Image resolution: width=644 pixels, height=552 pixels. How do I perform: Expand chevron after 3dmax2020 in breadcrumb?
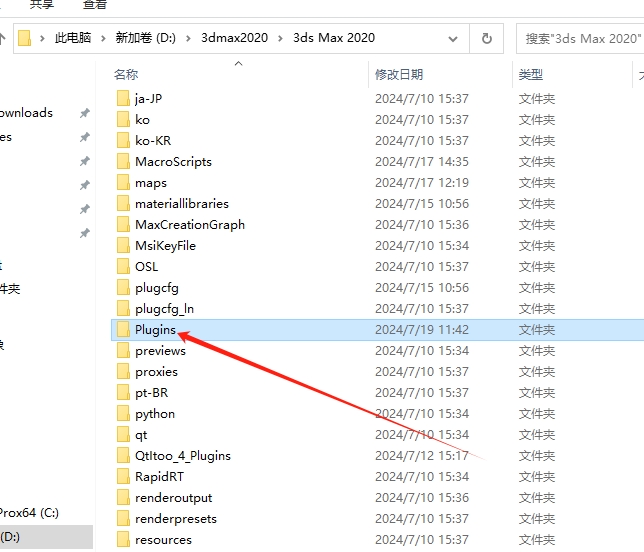281,39
